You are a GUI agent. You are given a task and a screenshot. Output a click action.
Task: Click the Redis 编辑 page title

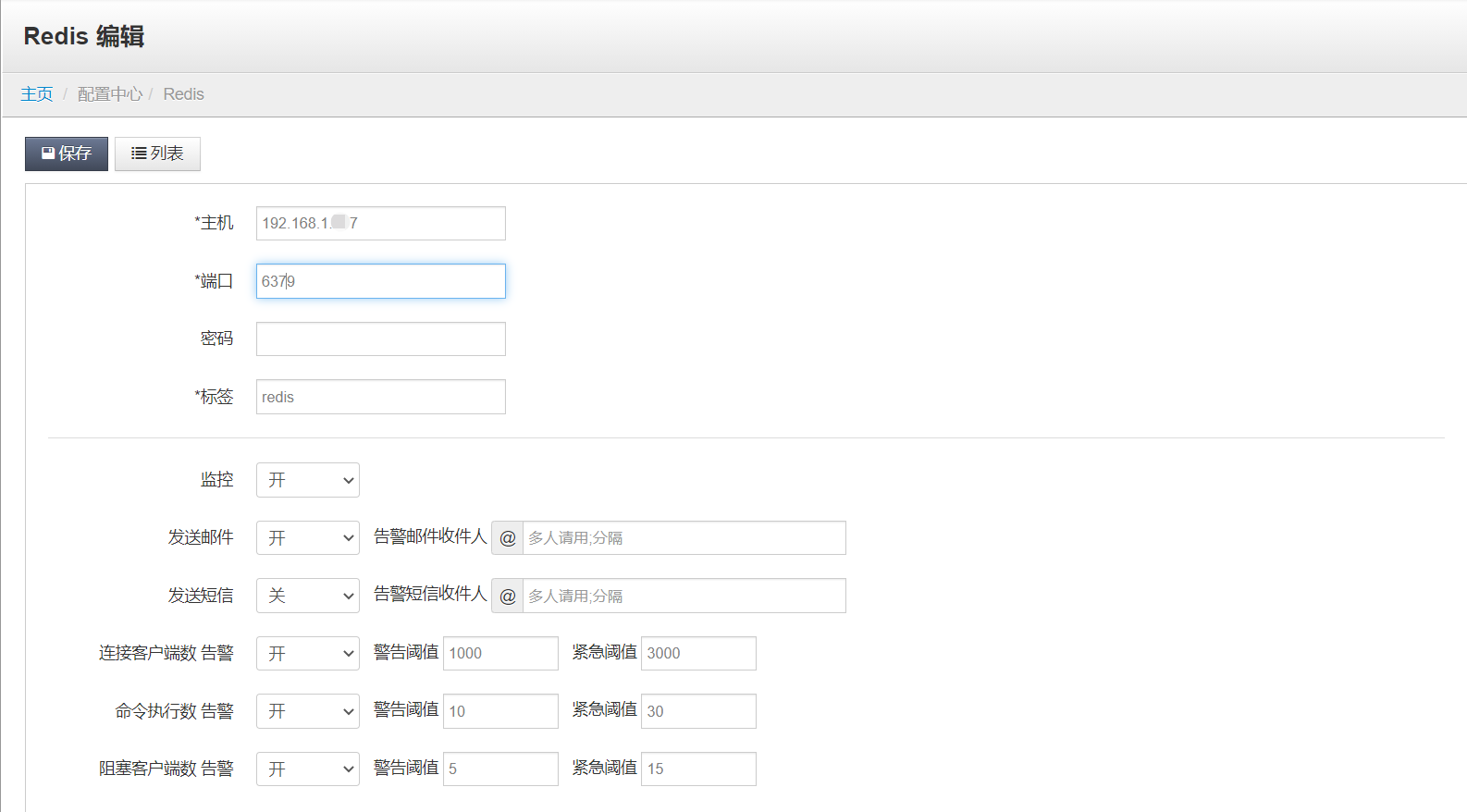pyautogui.click(x=84, y=36)
